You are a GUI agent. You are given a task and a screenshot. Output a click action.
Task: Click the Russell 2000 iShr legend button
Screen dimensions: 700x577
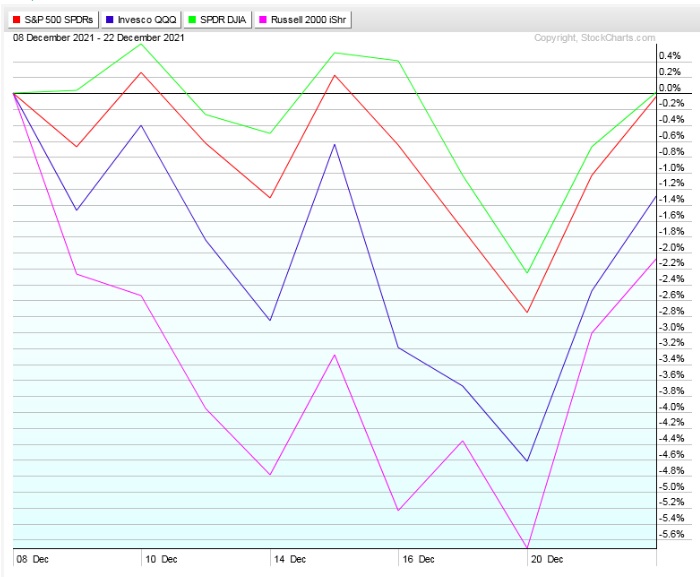tap(303, 20)
